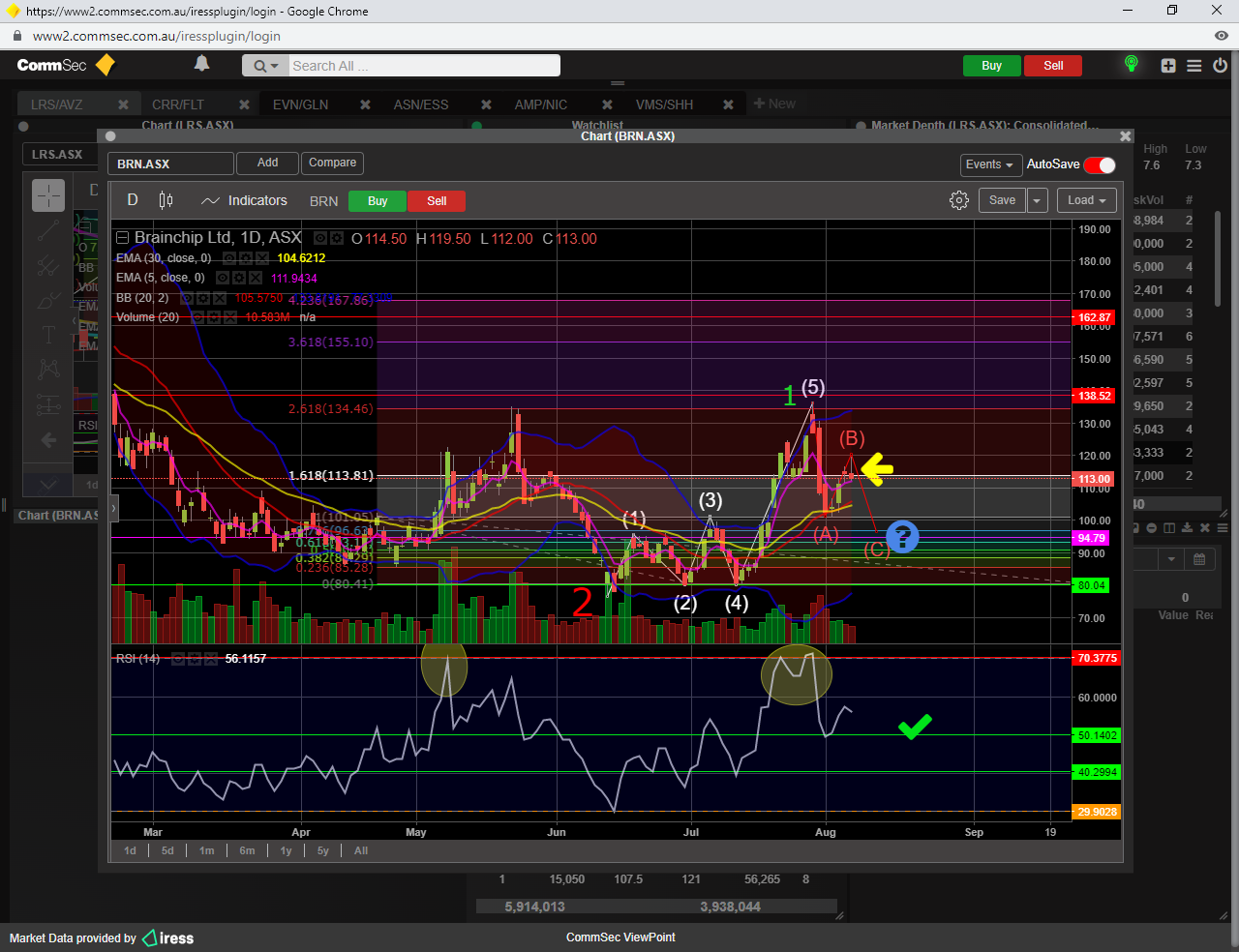Open Brainchip series settings gear
Image resolution: width=1239 pixels, height=952 pixels.
[x=336, y=238]
